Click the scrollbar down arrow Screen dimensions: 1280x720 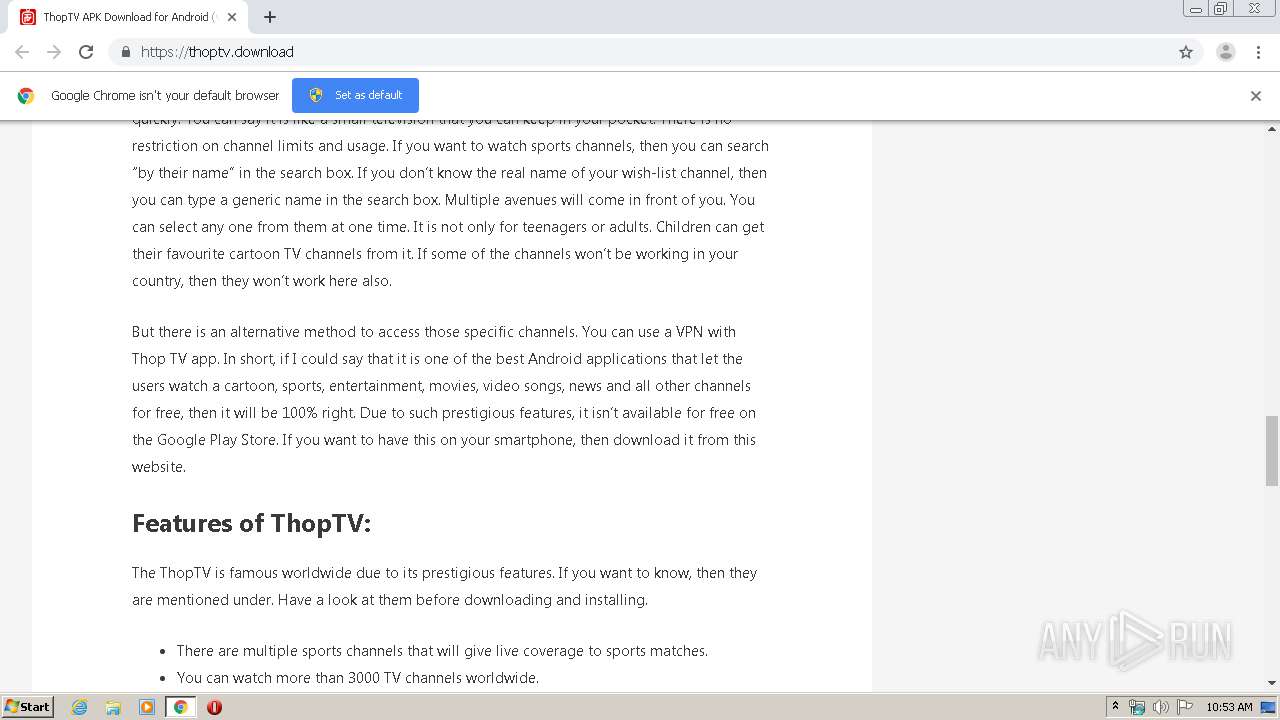1272,683
